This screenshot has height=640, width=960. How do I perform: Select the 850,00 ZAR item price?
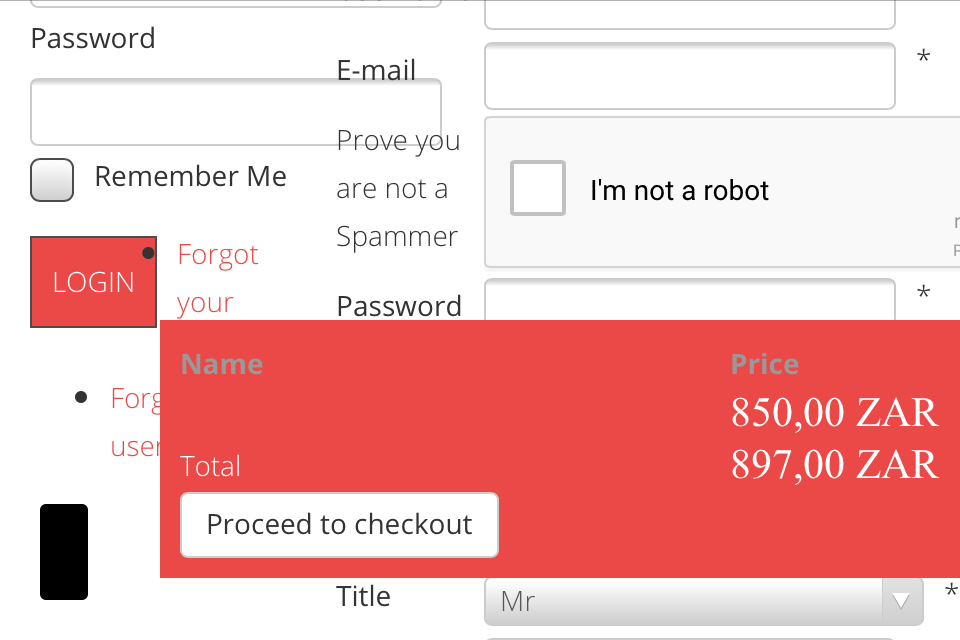tap(834, 412)
